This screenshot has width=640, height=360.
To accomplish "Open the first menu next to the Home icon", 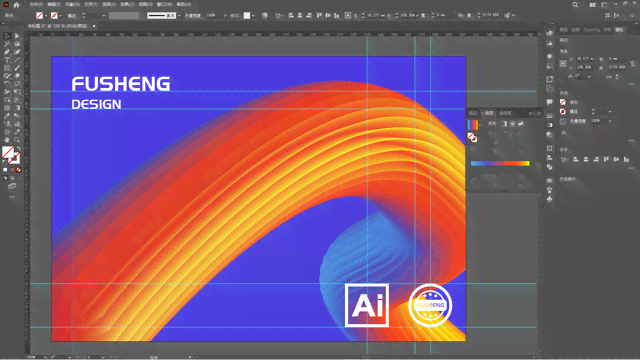I will [x=36, y=4].
